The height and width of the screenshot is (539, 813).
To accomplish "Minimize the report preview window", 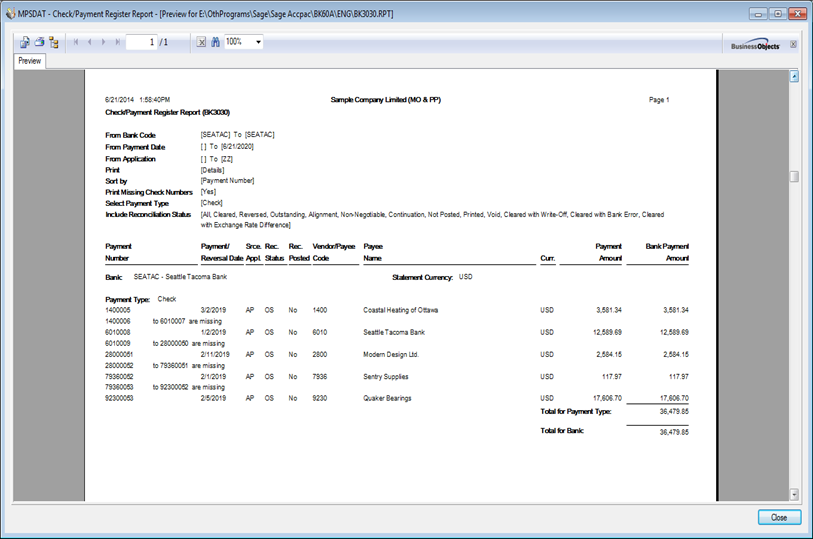I will [758, 14].
